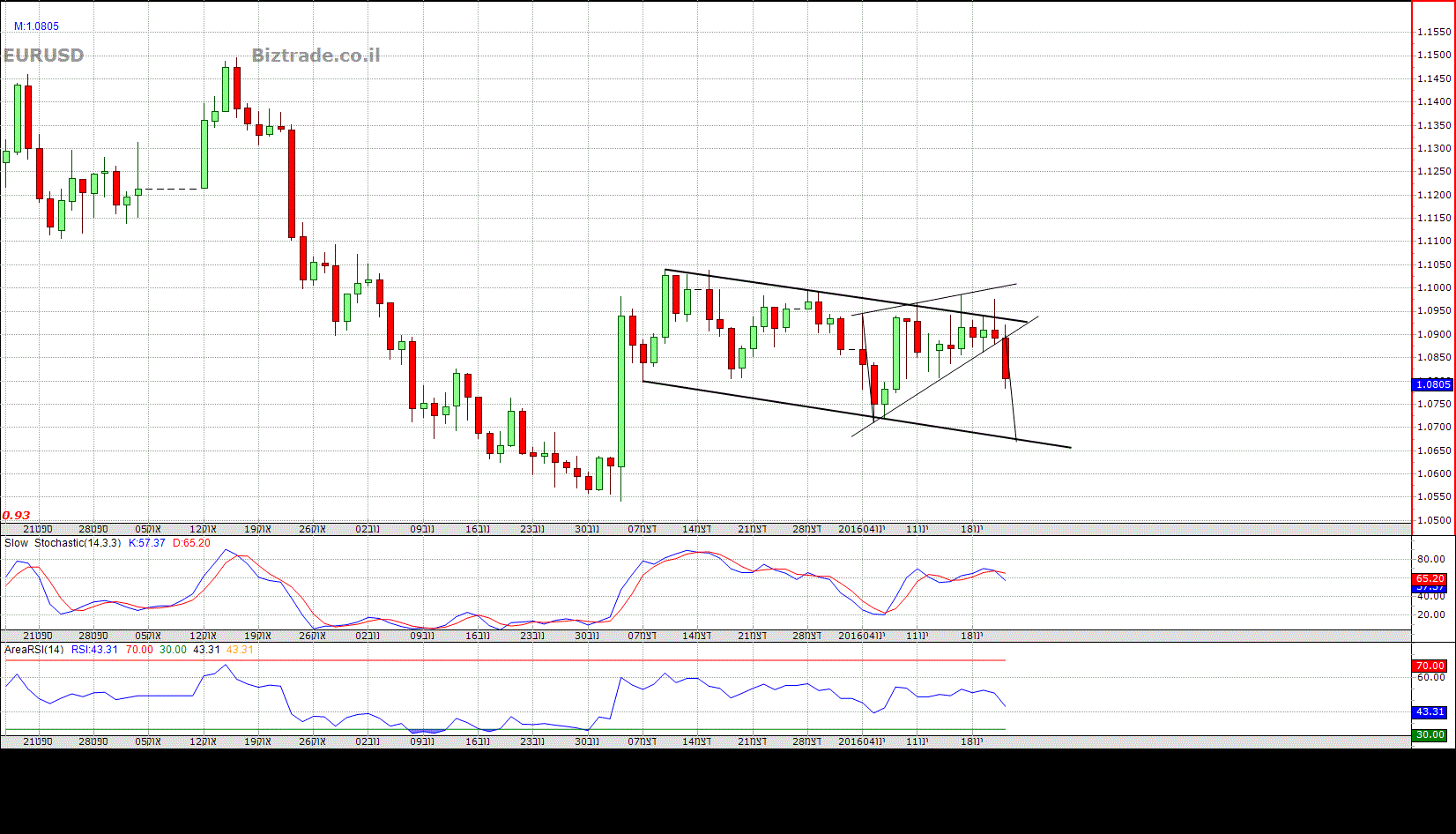Open the AreaRSI(14) indicator label

34,650
